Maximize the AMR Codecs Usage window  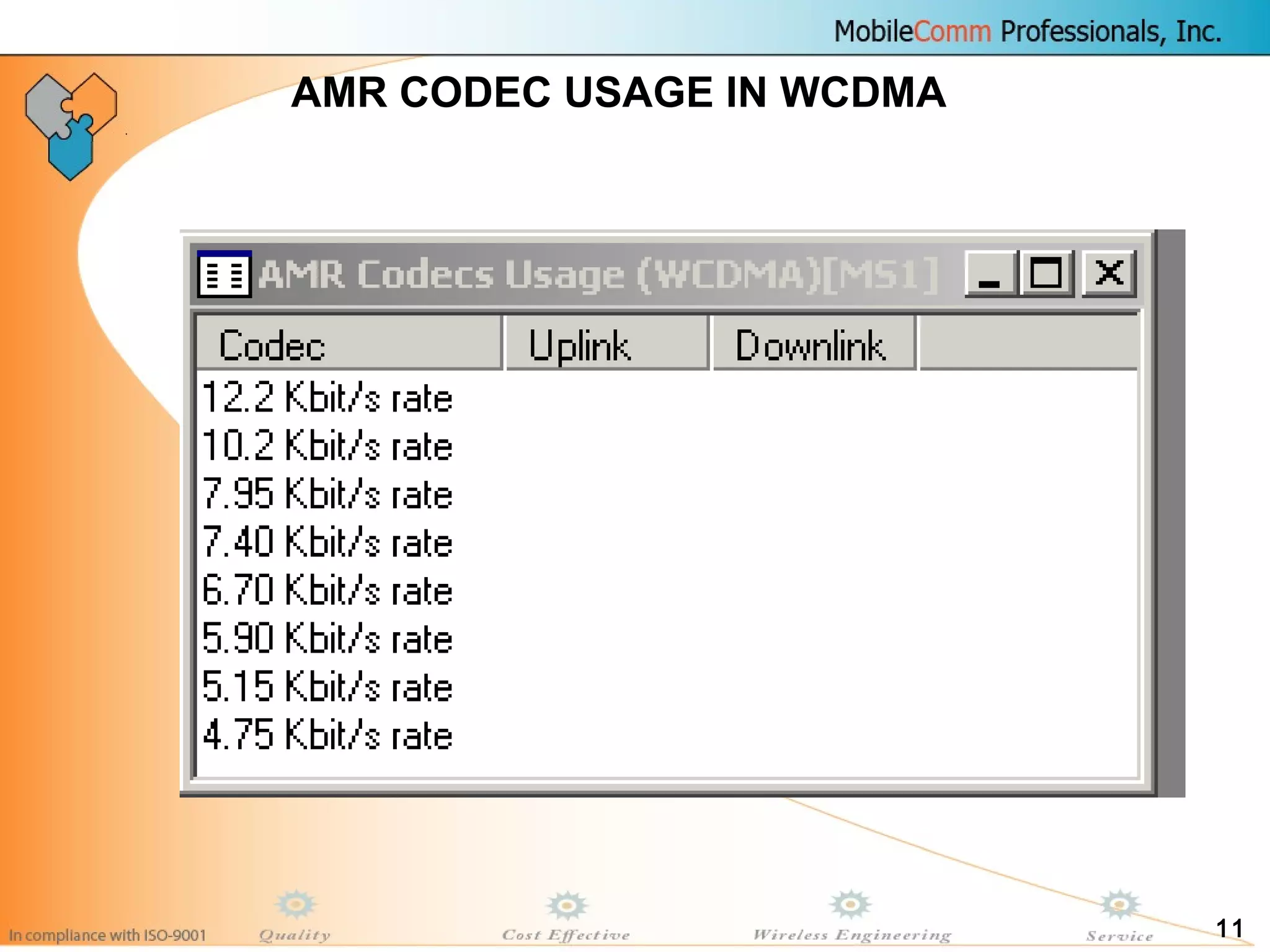click(x=1047, y=273)
